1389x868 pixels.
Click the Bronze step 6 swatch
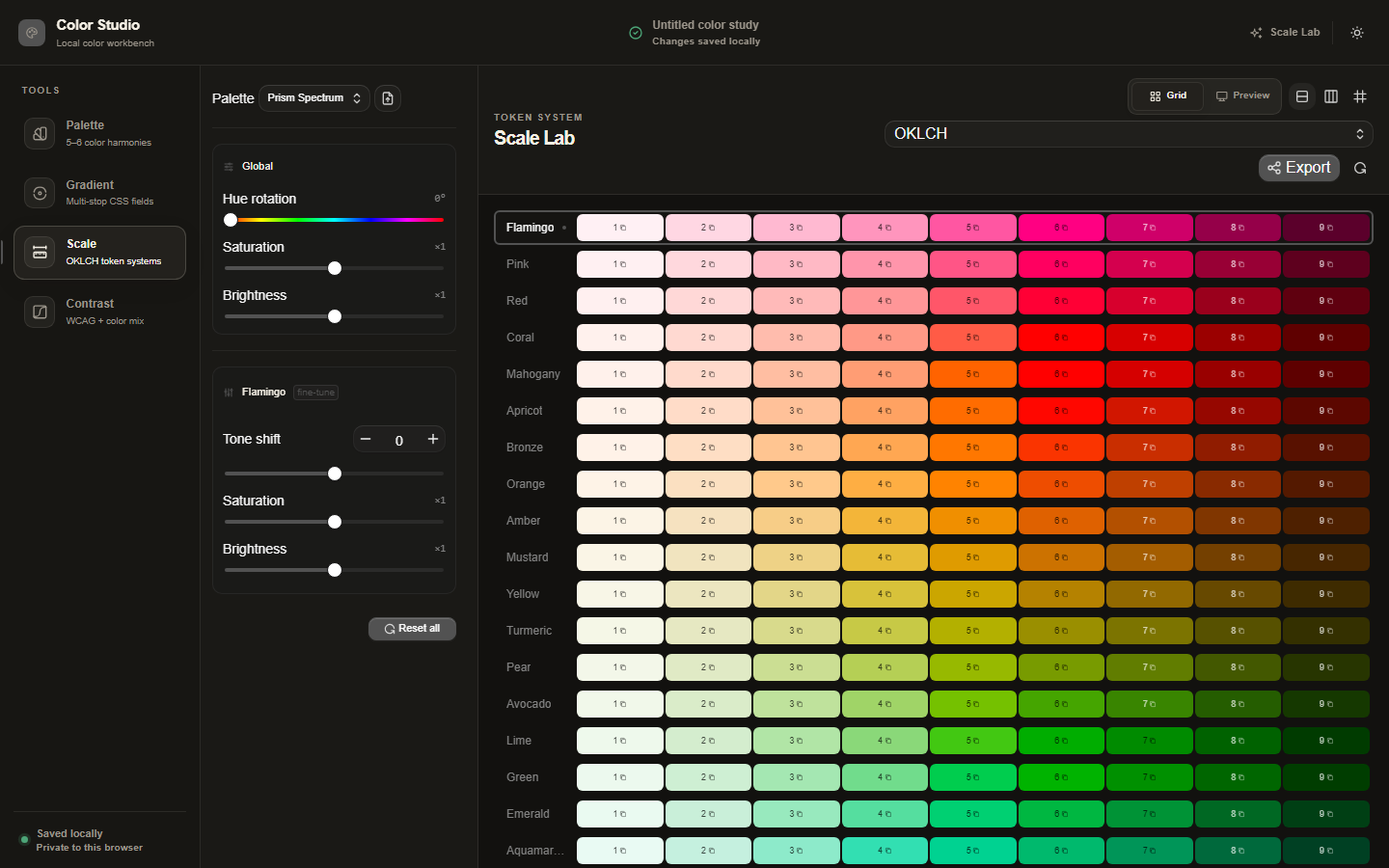click(x=1061, y=448)
